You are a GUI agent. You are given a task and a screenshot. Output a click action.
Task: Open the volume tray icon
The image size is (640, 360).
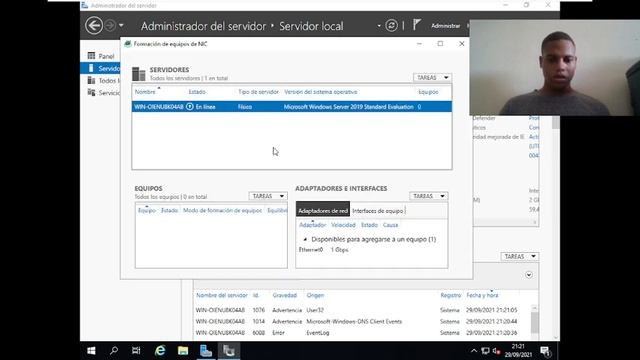pos(496,351)
